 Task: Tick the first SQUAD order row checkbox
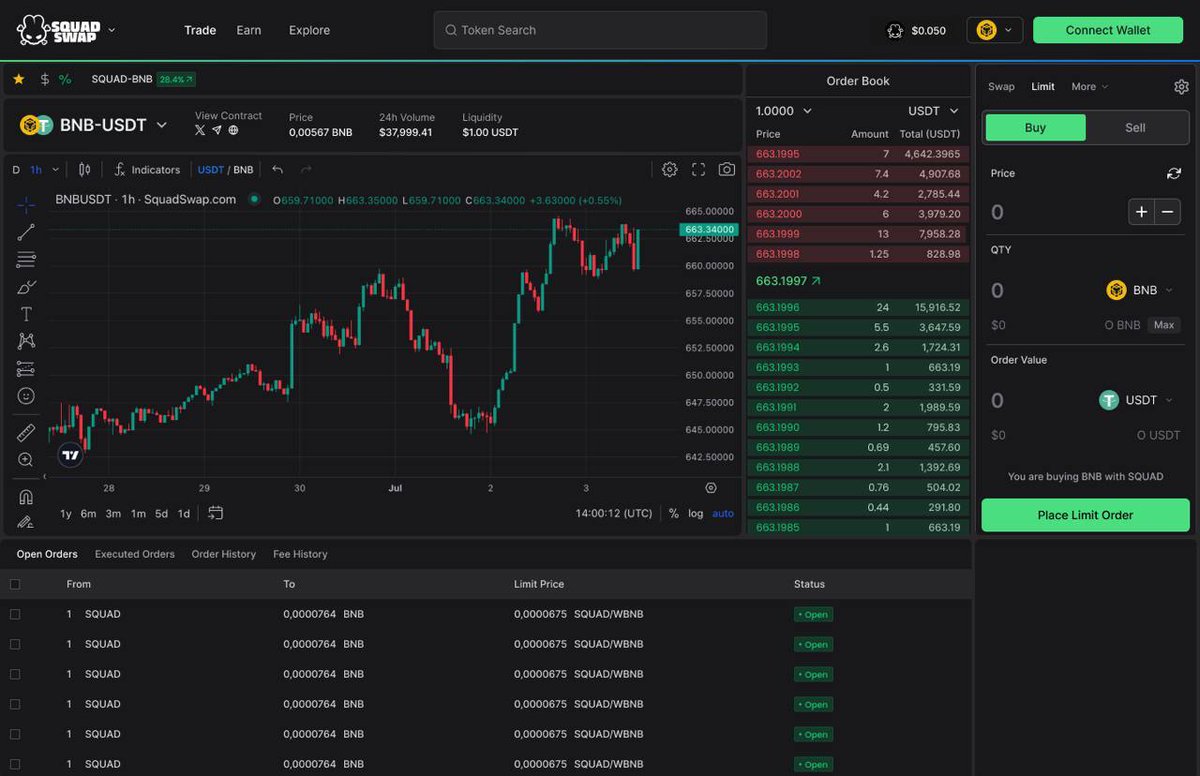click(x=15, y=614)
